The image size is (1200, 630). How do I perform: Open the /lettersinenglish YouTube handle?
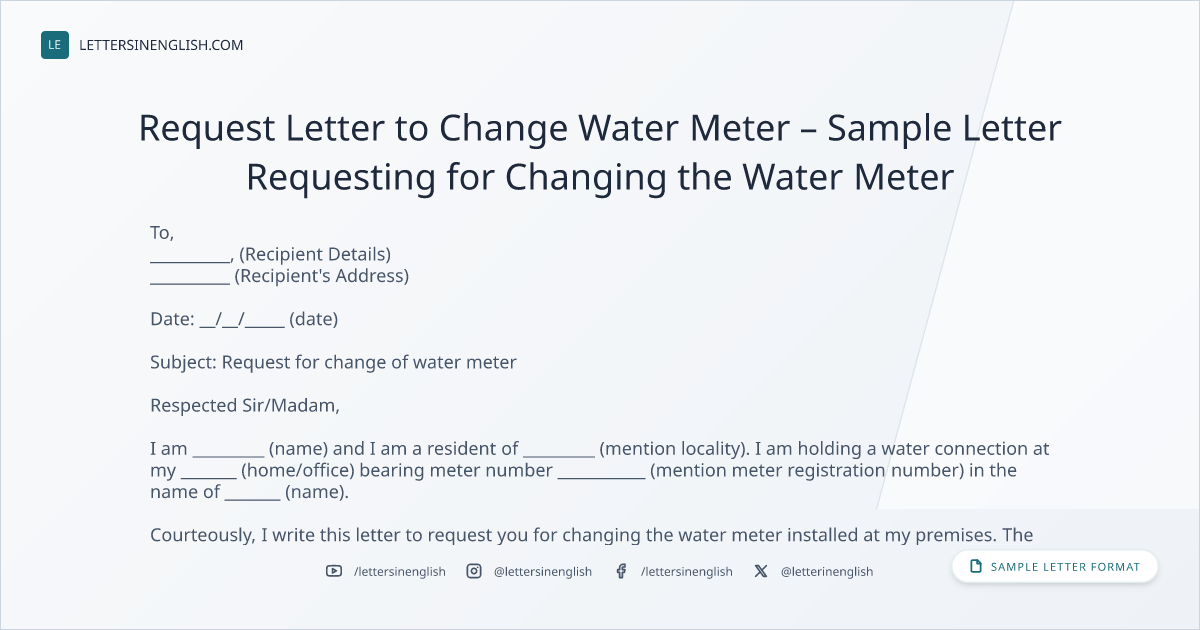click(400, 571)
